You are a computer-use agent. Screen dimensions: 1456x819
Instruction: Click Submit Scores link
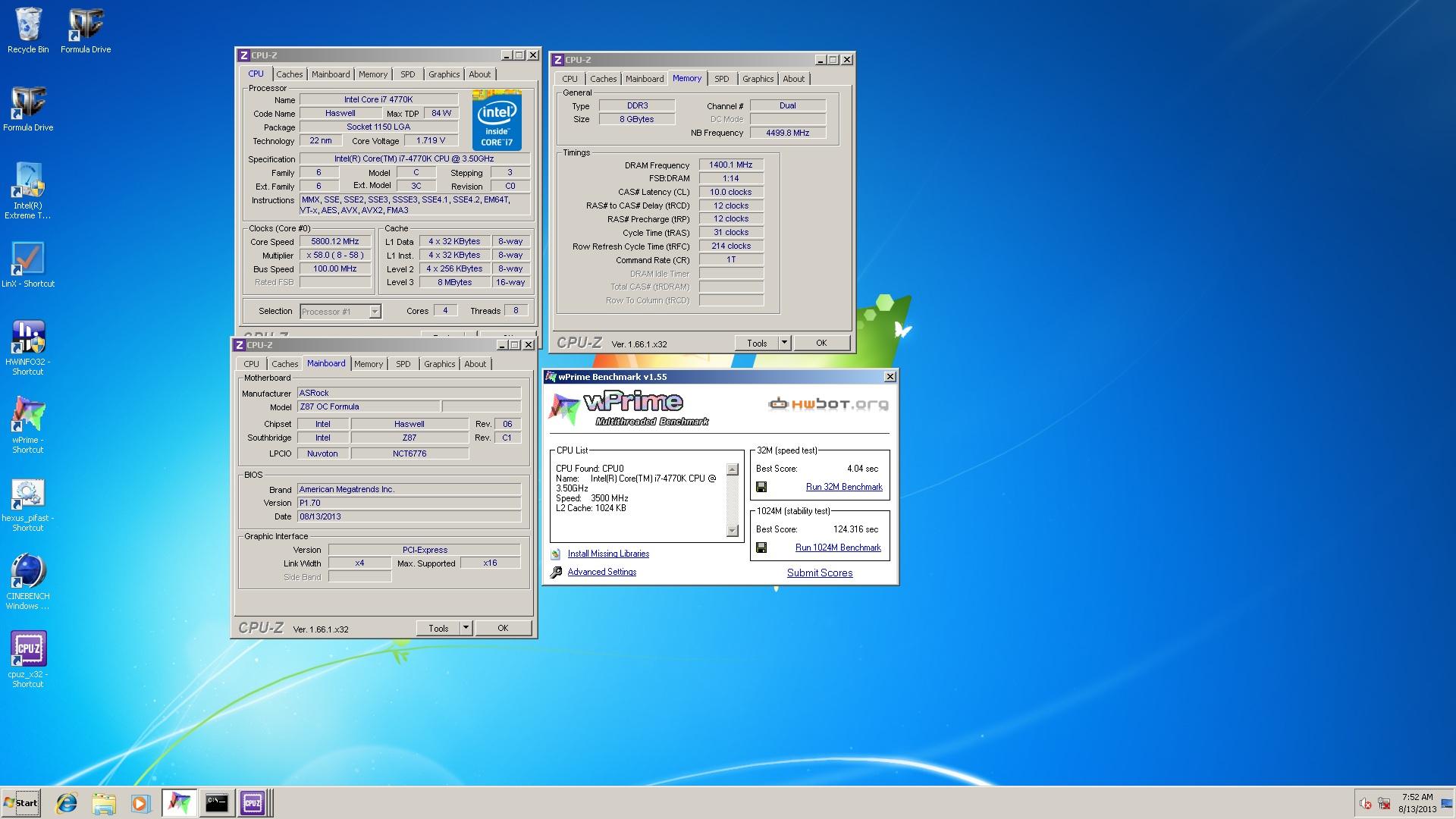(820, 573)
